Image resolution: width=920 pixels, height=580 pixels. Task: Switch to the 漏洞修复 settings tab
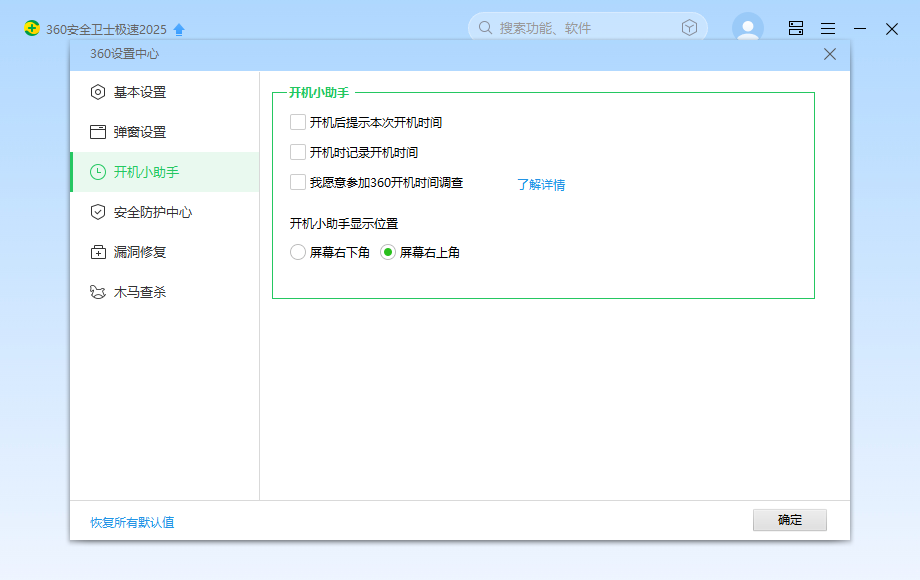tap(139, 252)
